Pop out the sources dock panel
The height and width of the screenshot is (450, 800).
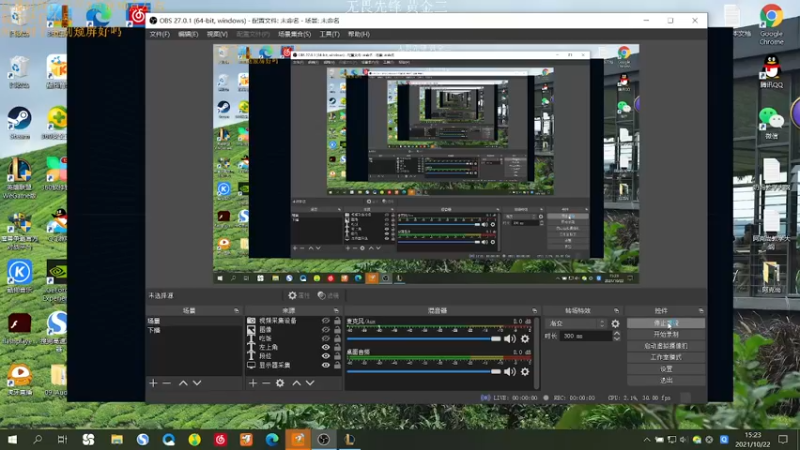(336, 311)
